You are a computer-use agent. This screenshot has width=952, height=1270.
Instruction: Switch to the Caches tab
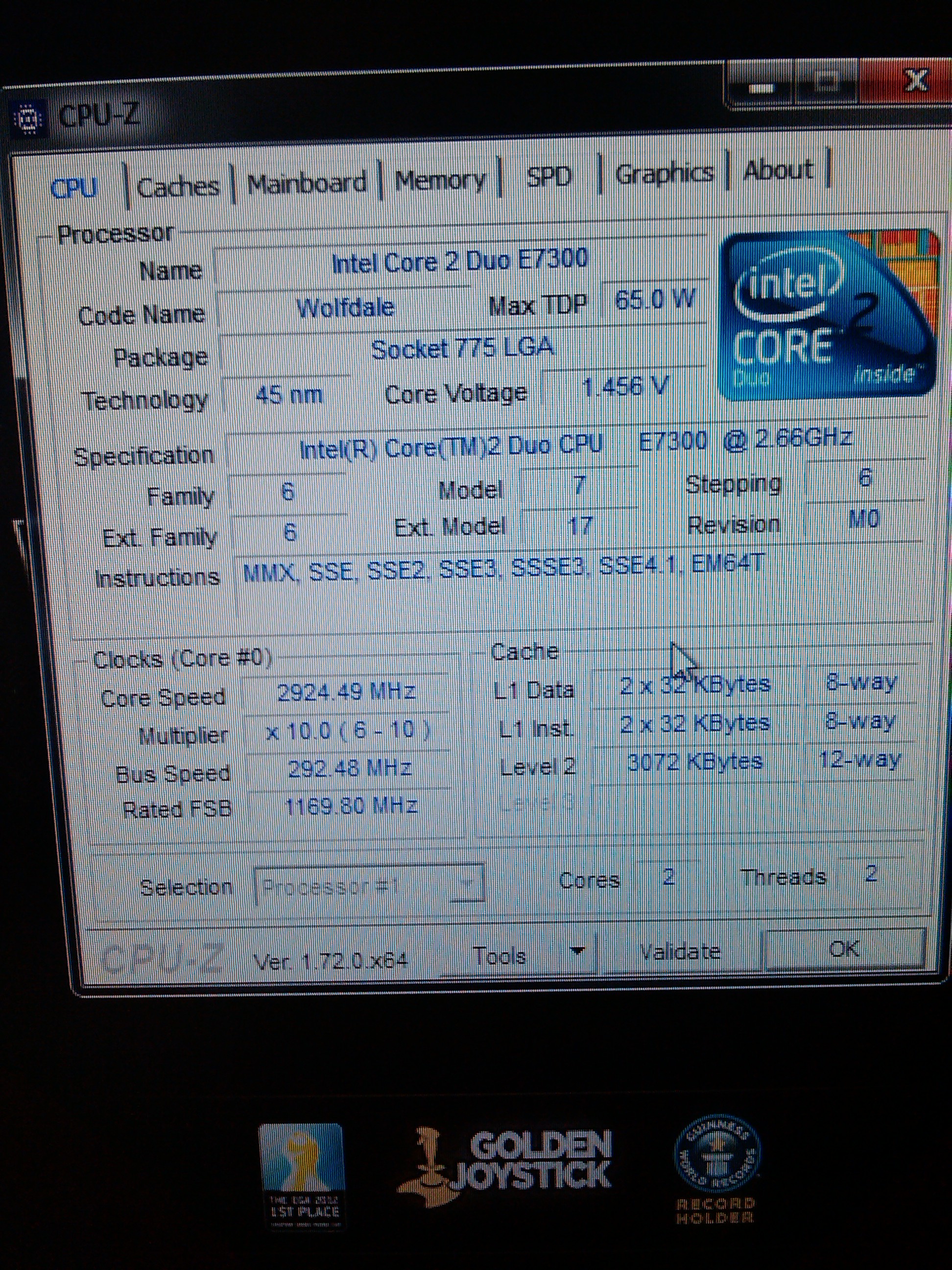coord(178,187)
